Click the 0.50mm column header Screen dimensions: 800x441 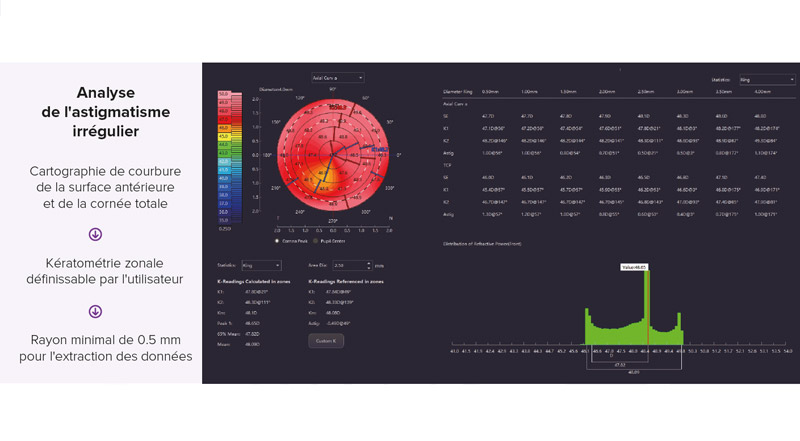[x=490, y=92]
